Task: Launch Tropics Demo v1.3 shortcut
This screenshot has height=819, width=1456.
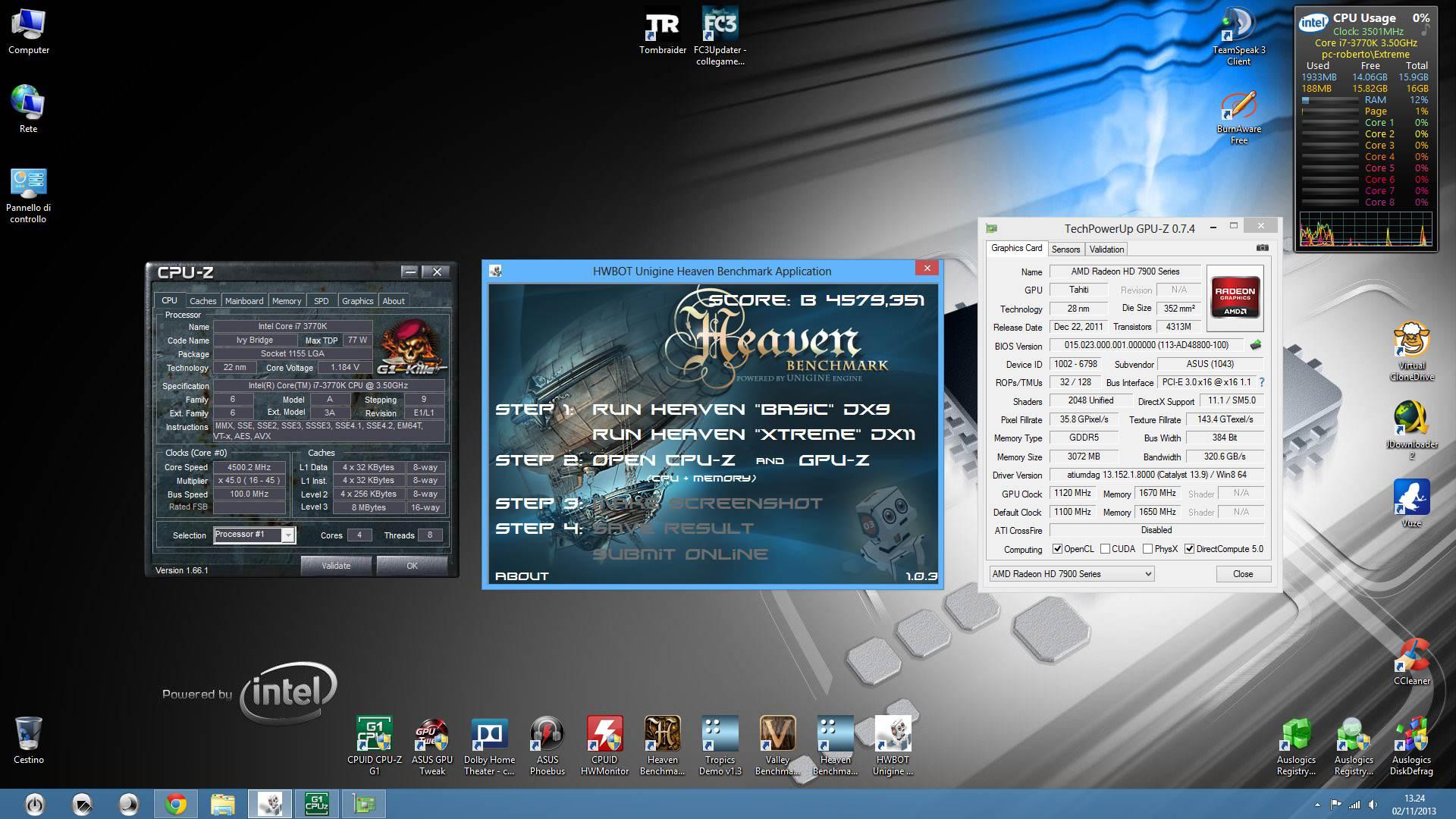Action: point(720,746)
